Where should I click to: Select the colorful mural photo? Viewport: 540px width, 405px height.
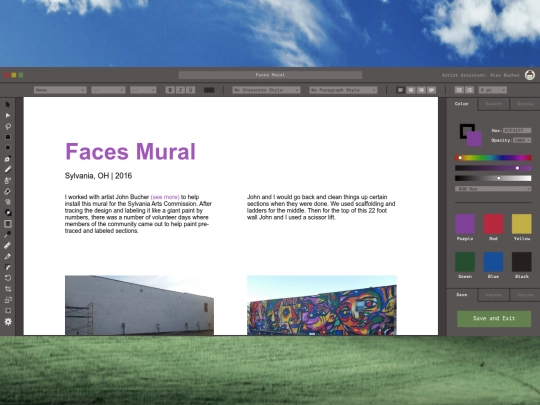pyautogui.click(x=322, y=305)
